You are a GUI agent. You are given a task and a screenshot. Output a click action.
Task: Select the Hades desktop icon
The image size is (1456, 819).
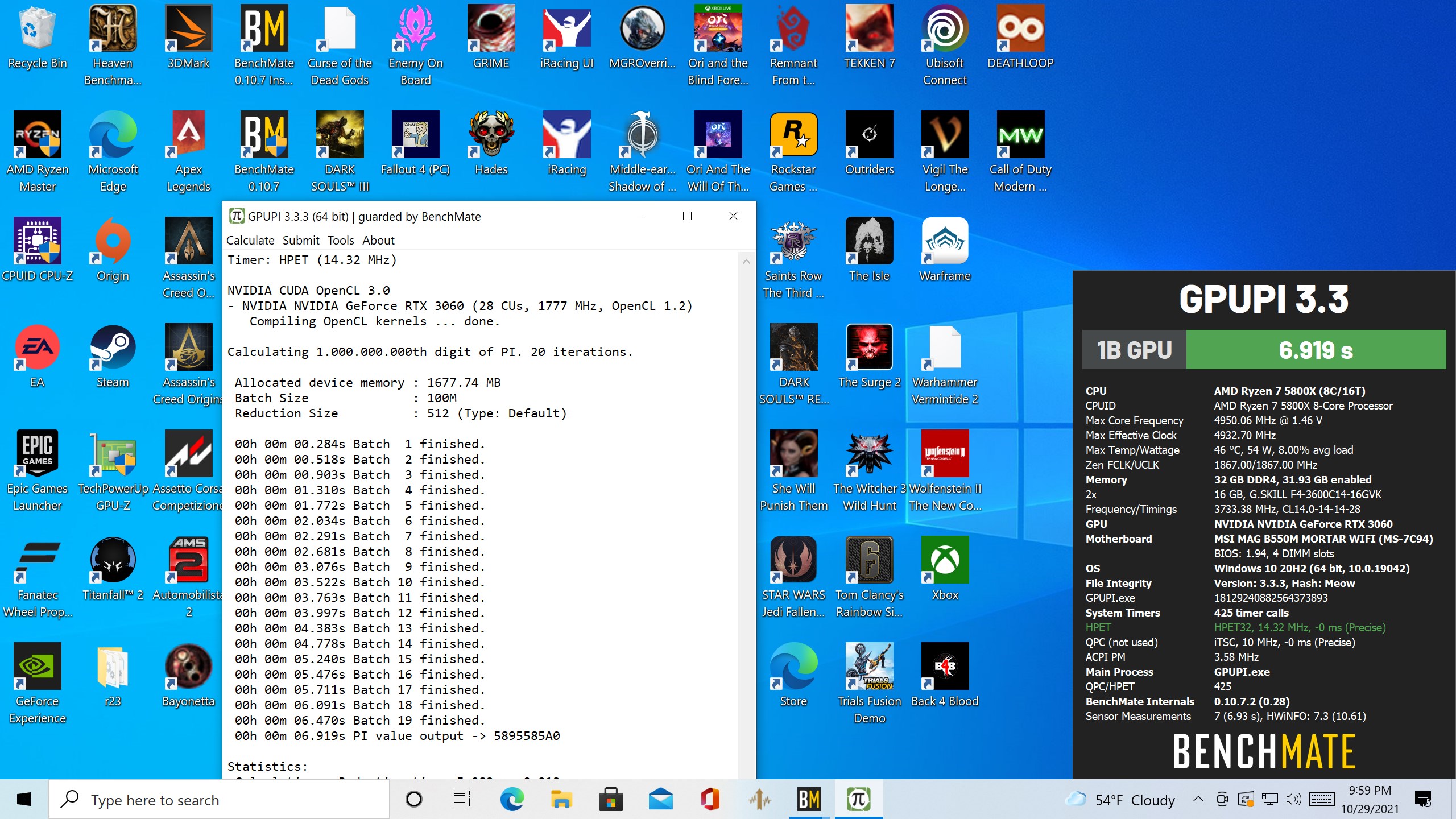491,144
